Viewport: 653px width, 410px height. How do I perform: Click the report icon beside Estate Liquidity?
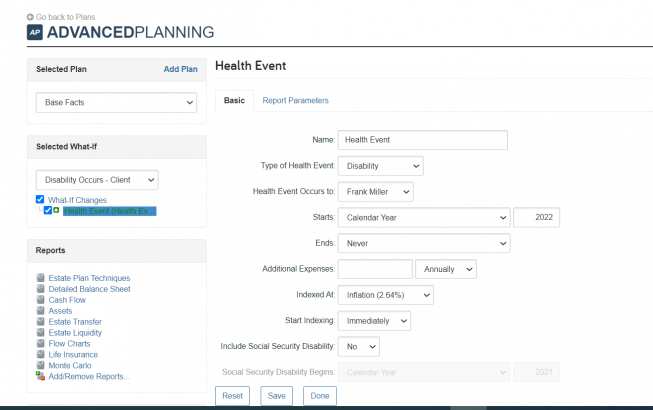(40, 332)
